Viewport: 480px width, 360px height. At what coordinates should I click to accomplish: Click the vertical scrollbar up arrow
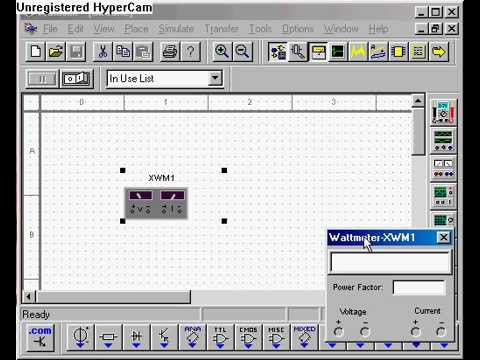pyautogui.click(x=418, y=100)
